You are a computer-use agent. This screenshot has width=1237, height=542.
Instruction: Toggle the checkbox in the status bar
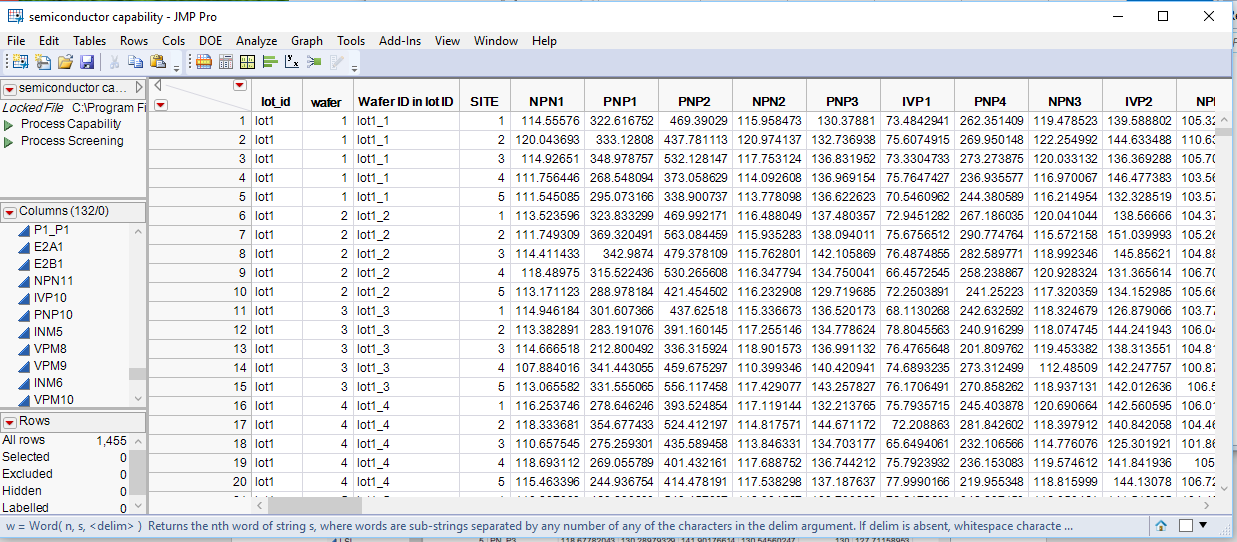point(1185,525)
